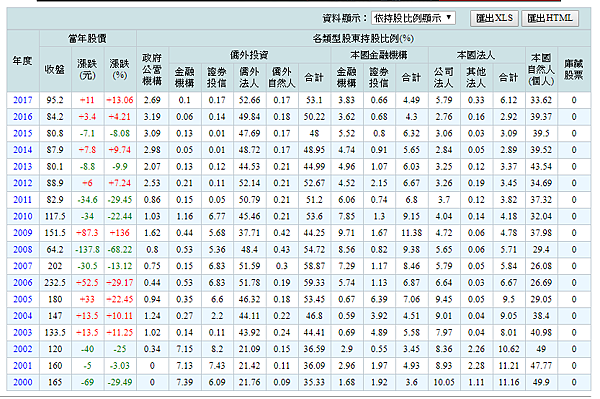Open the 資料顯示 dropdown 依持股比例顯示

[x=413, y=18]
